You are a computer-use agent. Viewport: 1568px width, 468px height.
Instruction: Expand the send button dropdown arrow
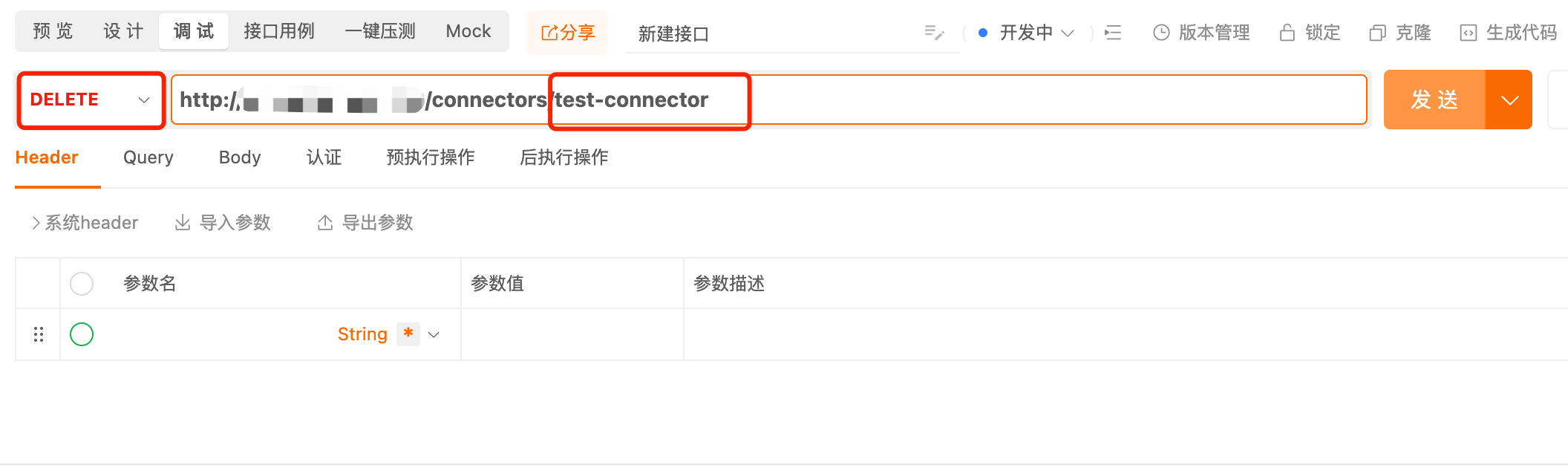[x=1509, y=100]
